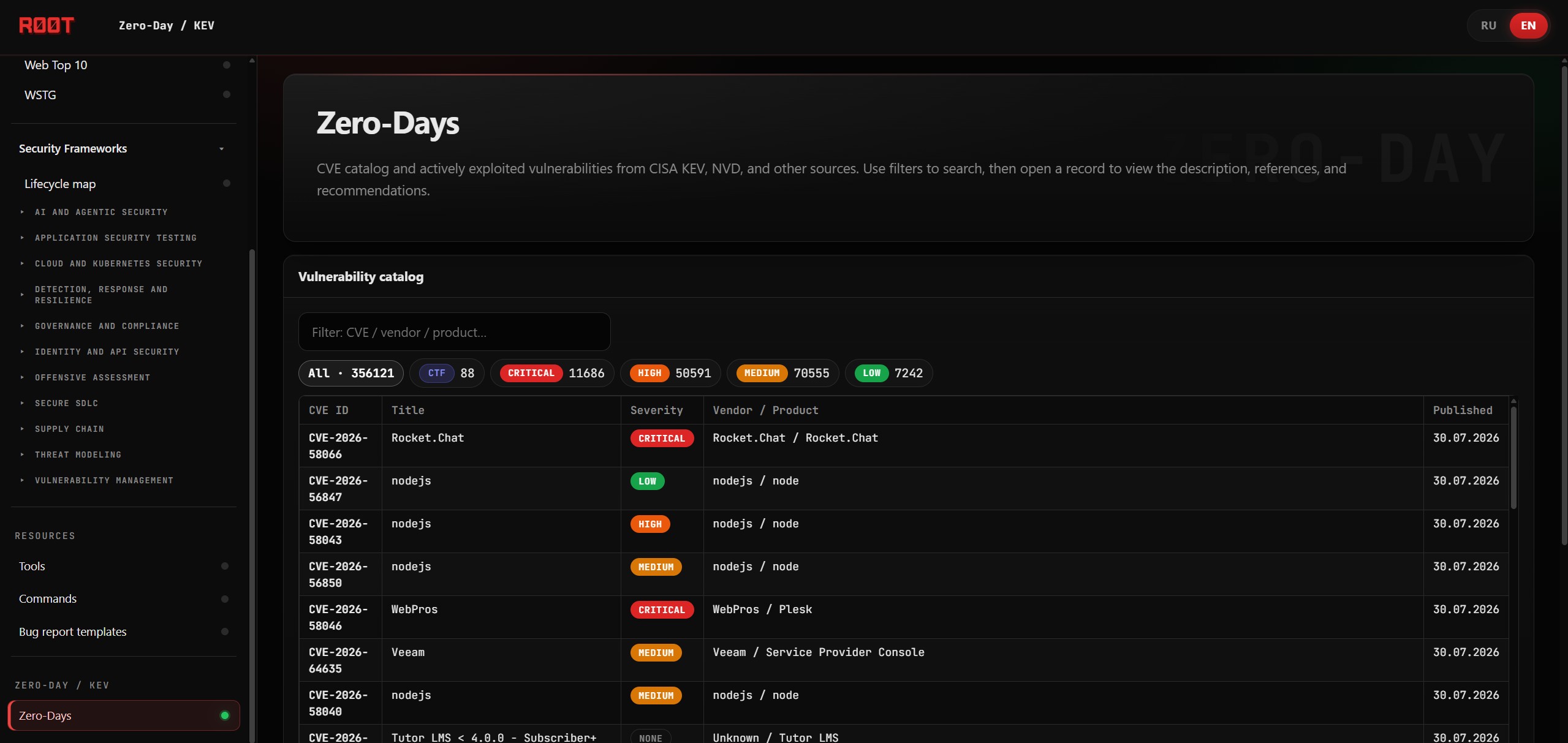
Task: Expand Detection, Response and Resilience
Action: pyautogui.click(x=101, y=295)
